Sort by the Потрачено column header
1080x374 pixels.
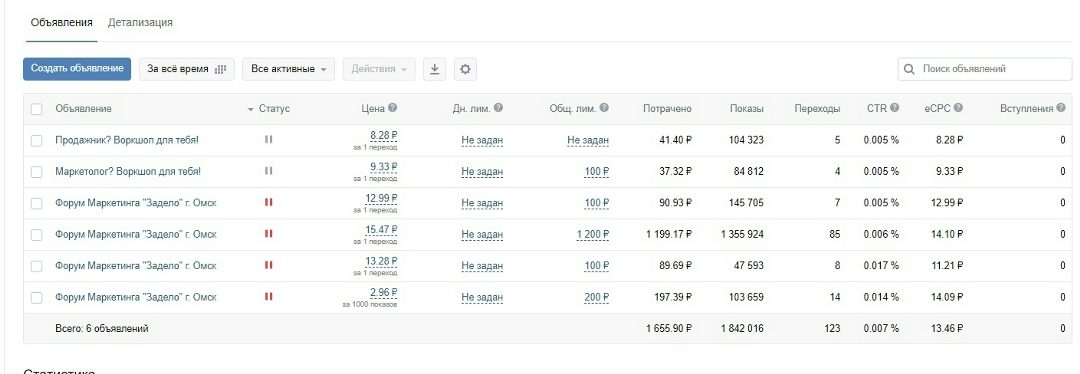click(667, 109)
